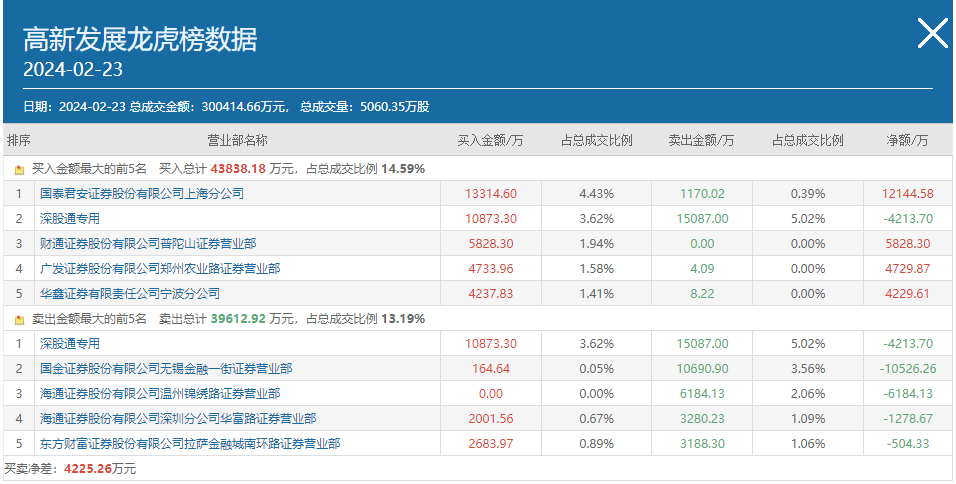Click buy total 43838.18
The height and width of the screenshot is (484, 956).
(238, 169)
